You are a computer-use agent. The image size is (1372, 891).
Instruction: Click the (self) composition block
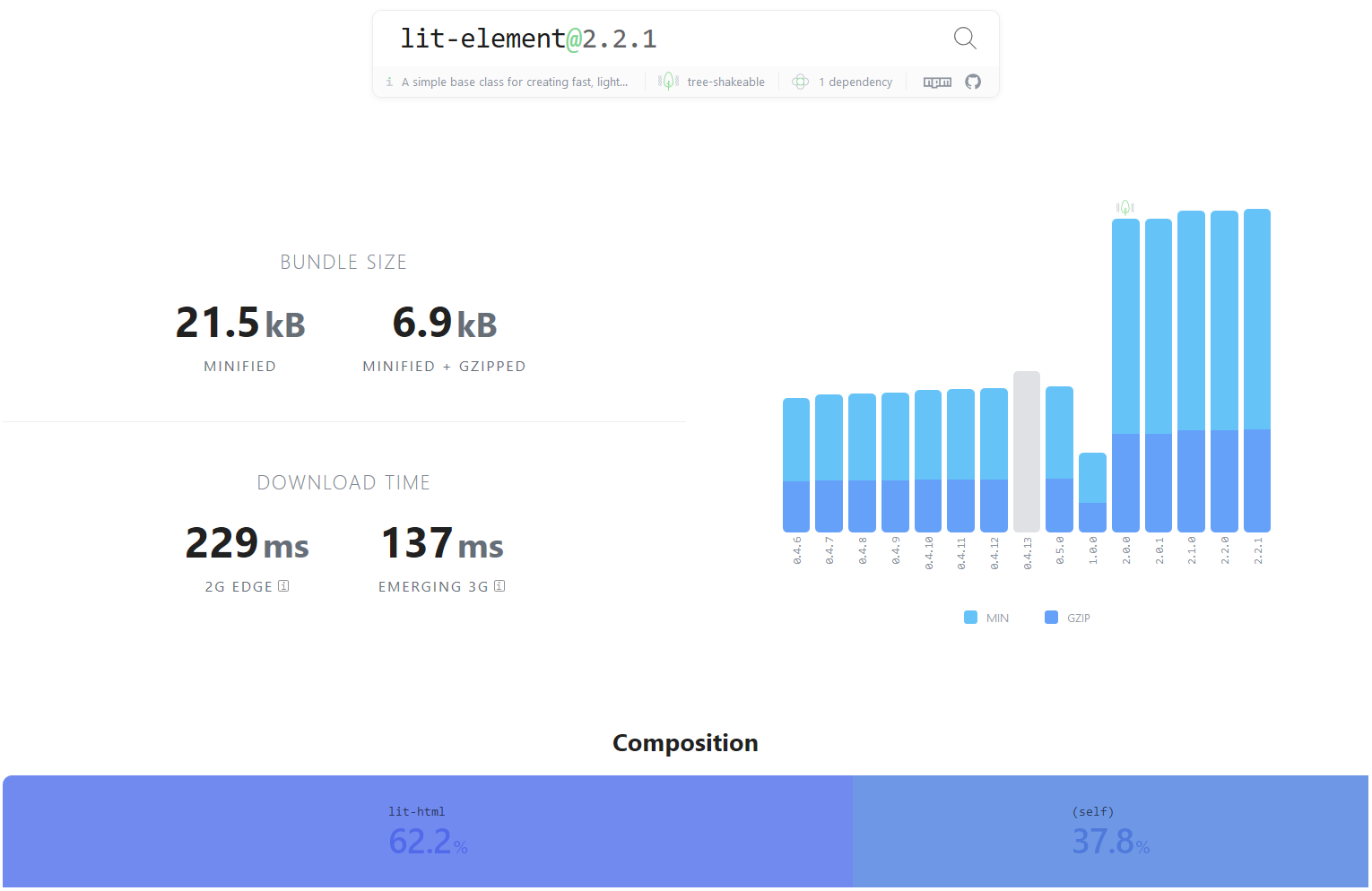coord(1110,832)
